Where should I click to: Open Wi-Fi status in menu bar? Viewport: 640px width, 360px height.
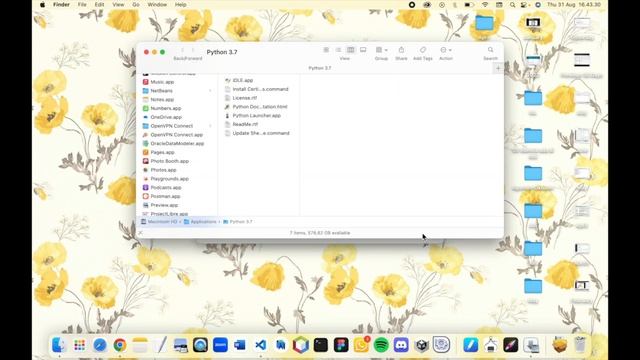485,4
